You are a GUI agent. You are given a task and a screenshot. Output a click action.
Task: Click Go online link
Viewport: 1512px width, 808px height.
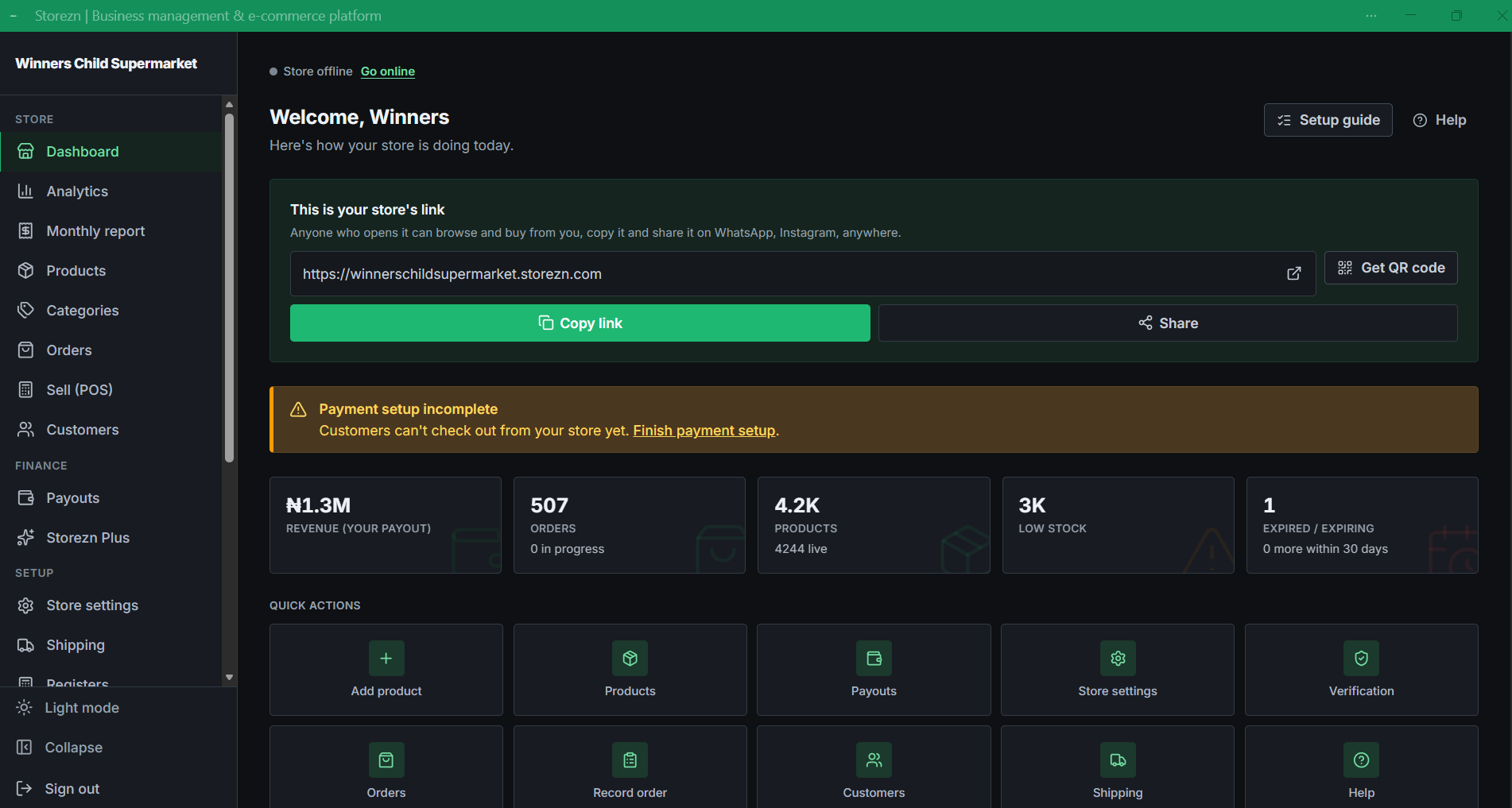click(x=388, y=72)
